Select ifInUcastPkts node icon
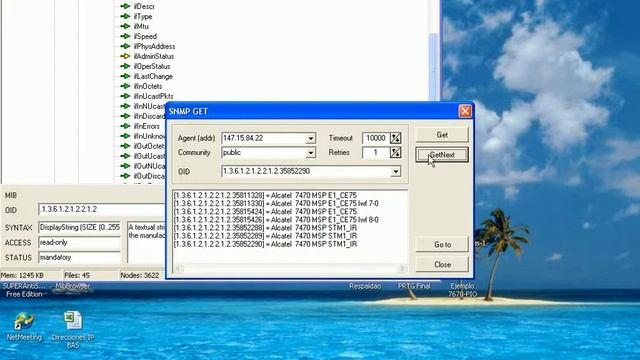This screenshot has height=360, width=640. click(x=125, y=96)
